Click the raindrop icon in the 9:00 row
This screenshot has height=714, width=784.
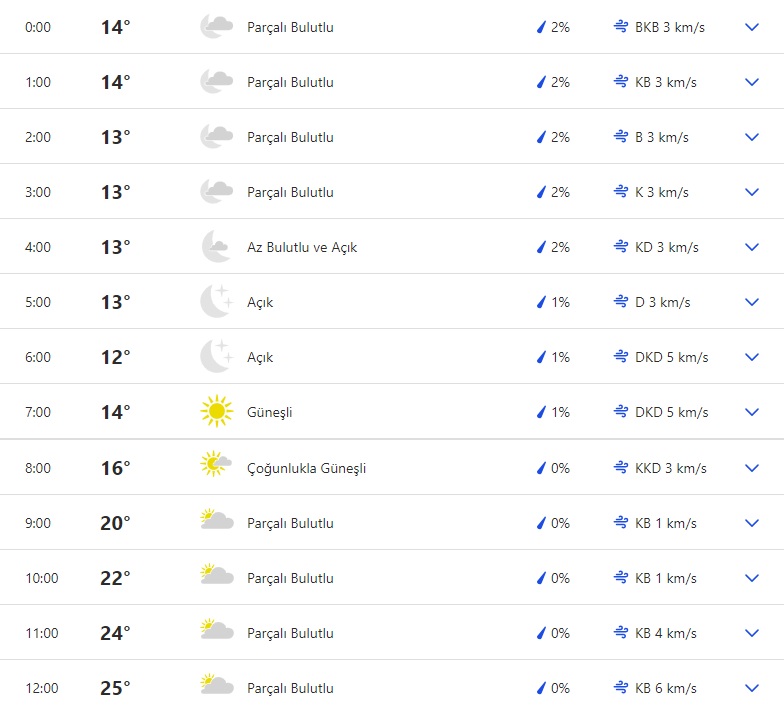click(x=542, y=522)
